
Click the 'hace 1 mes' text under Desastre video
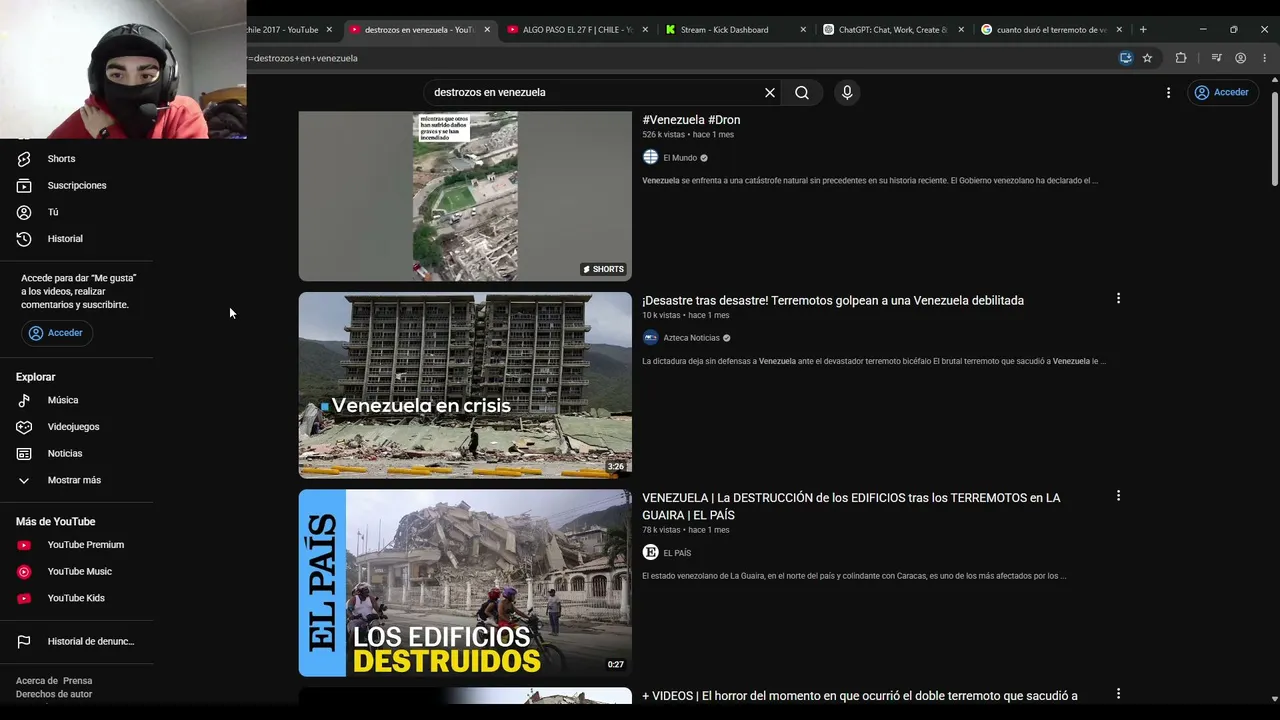point(709,315)
